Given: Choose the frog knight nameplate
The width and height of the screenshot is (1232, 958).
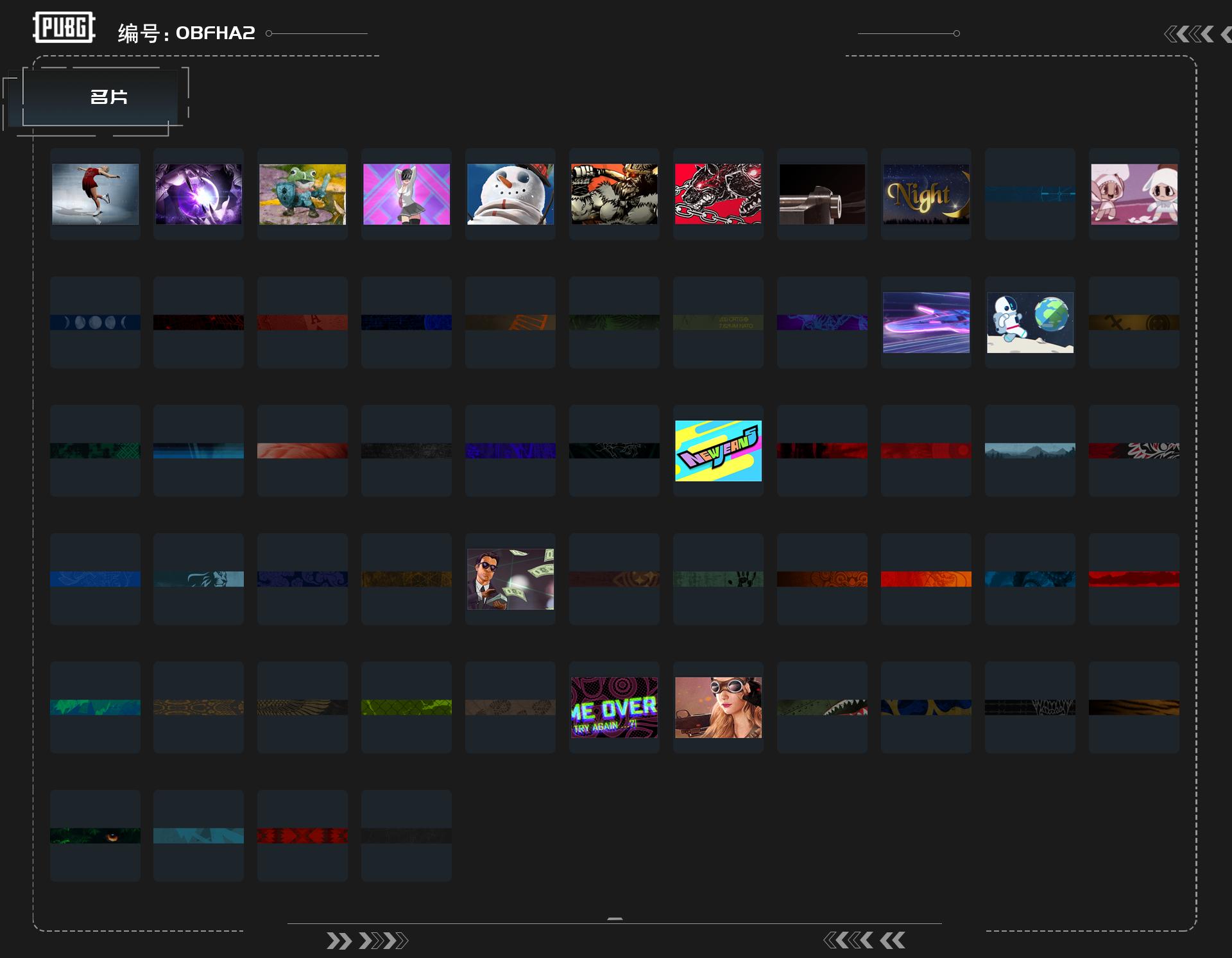Looking at the screenshot, I should 302,194.
